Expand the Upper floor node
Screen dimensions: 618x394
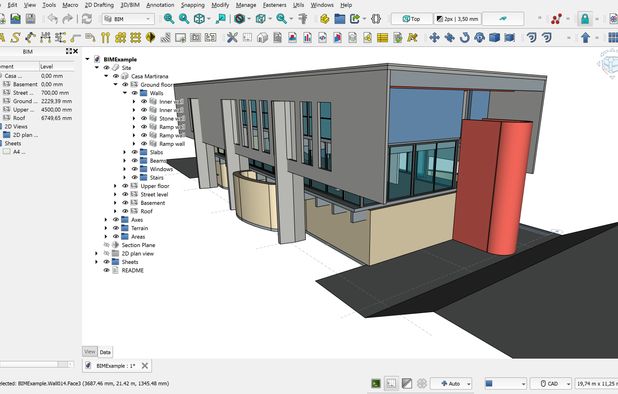115,186
